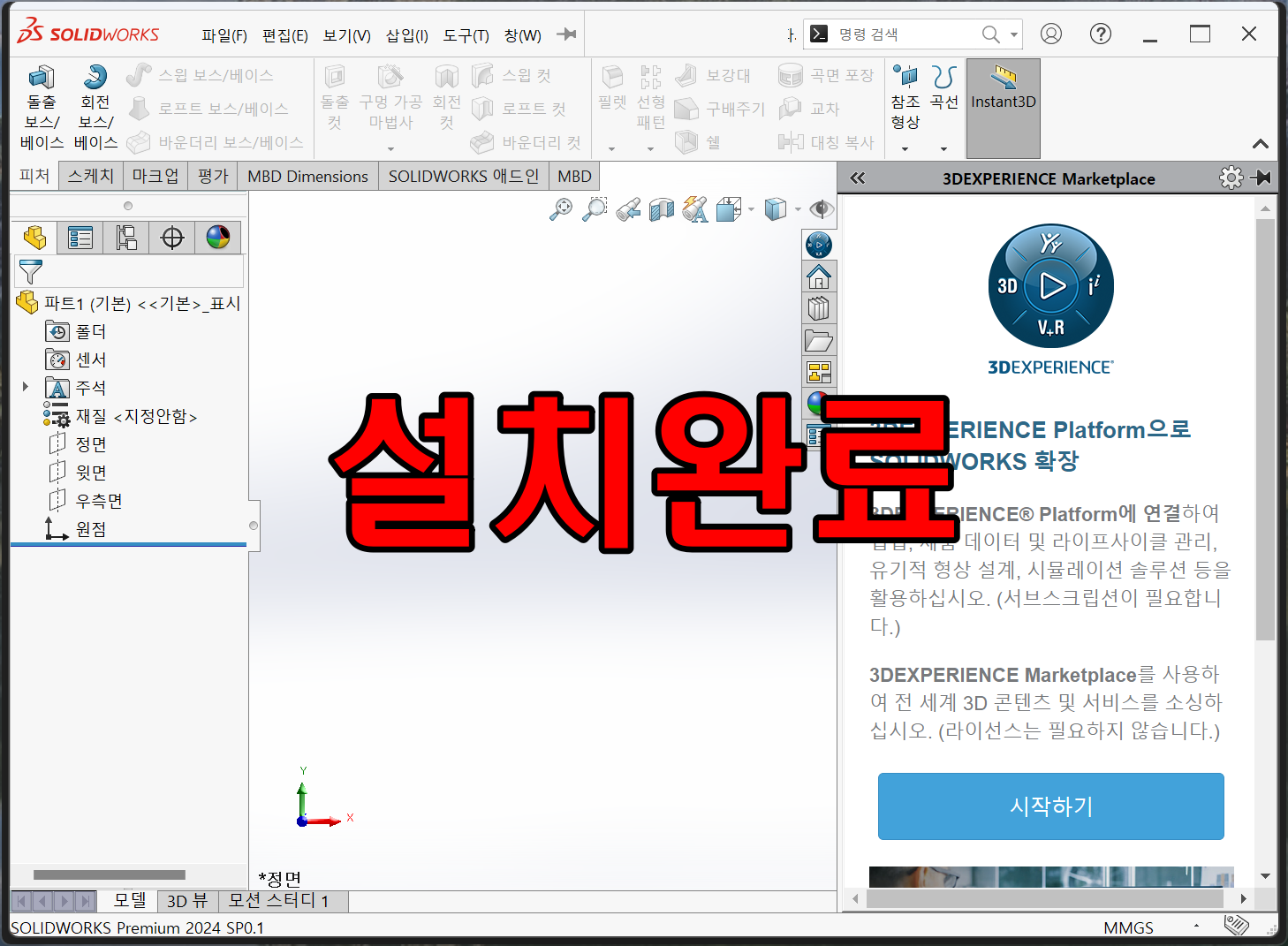Switch to the 3D 뷰 bottom tab
This screenshot has width=1288, height=946.
187,900
